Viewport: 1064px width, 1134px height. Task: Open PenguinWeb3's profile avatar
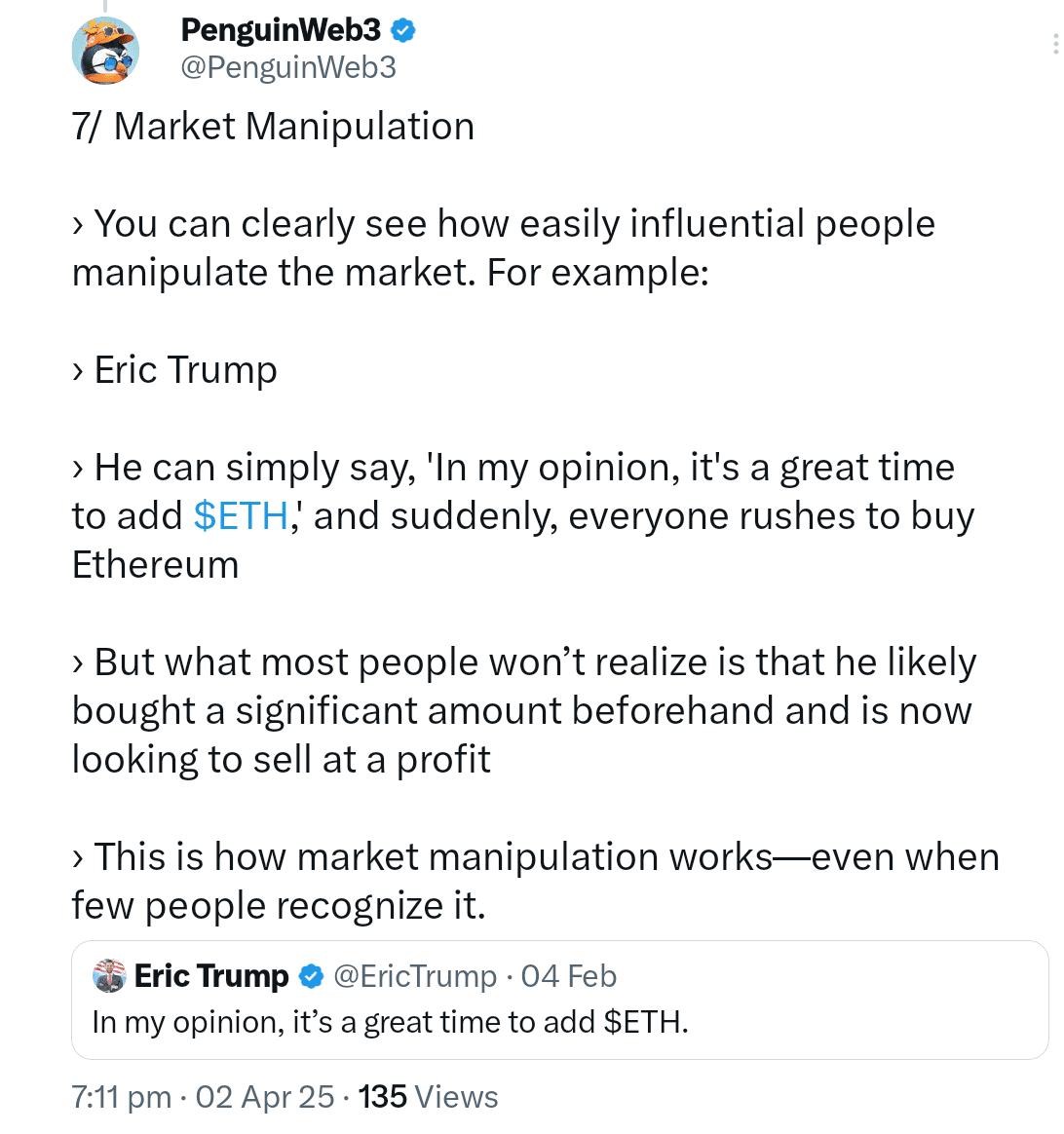point(106,50)
